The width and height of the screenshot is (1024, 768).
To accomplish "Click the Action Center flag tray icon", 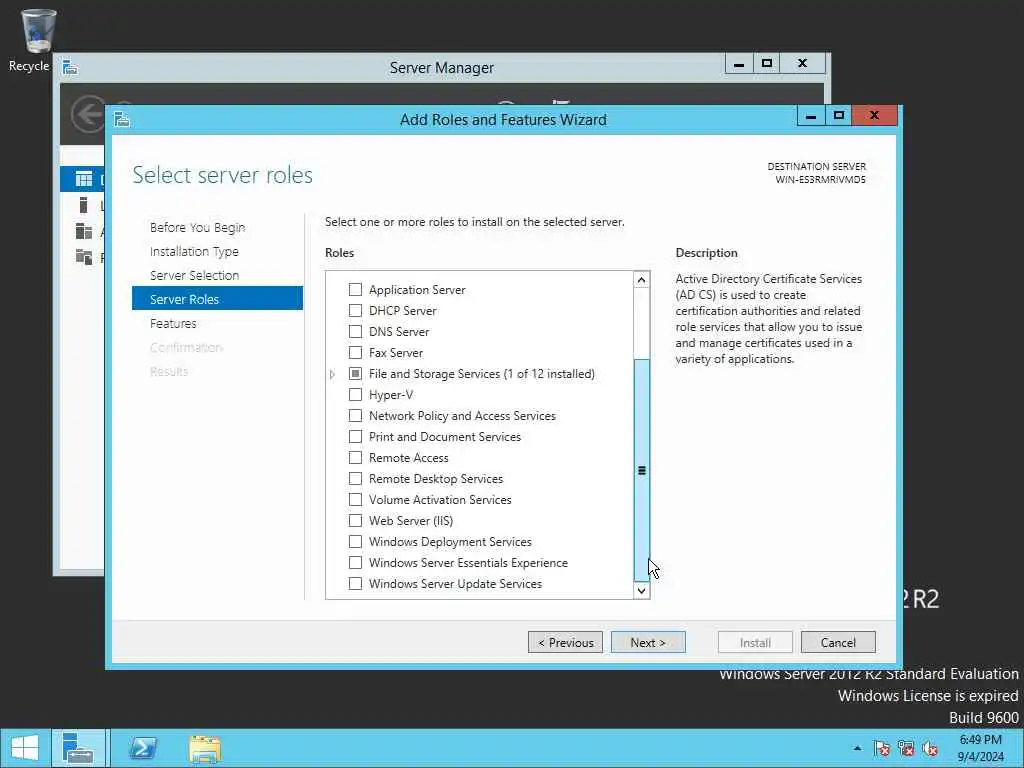I will point(882,748).
